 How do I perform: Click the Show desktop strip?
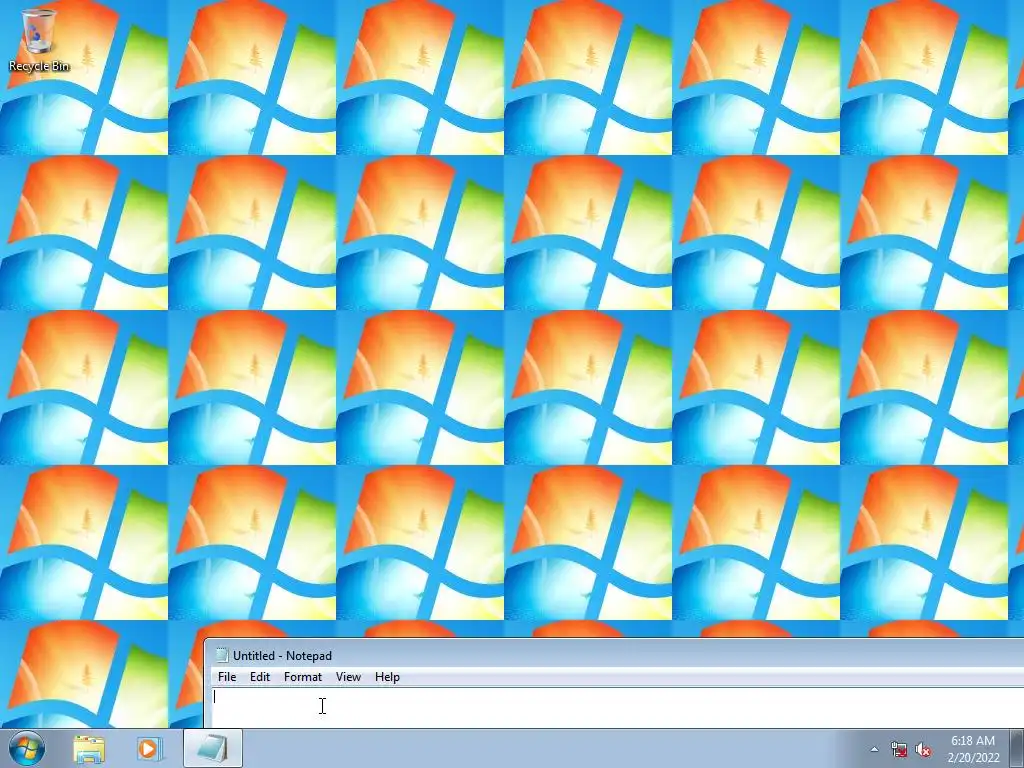click(1017, 748)
